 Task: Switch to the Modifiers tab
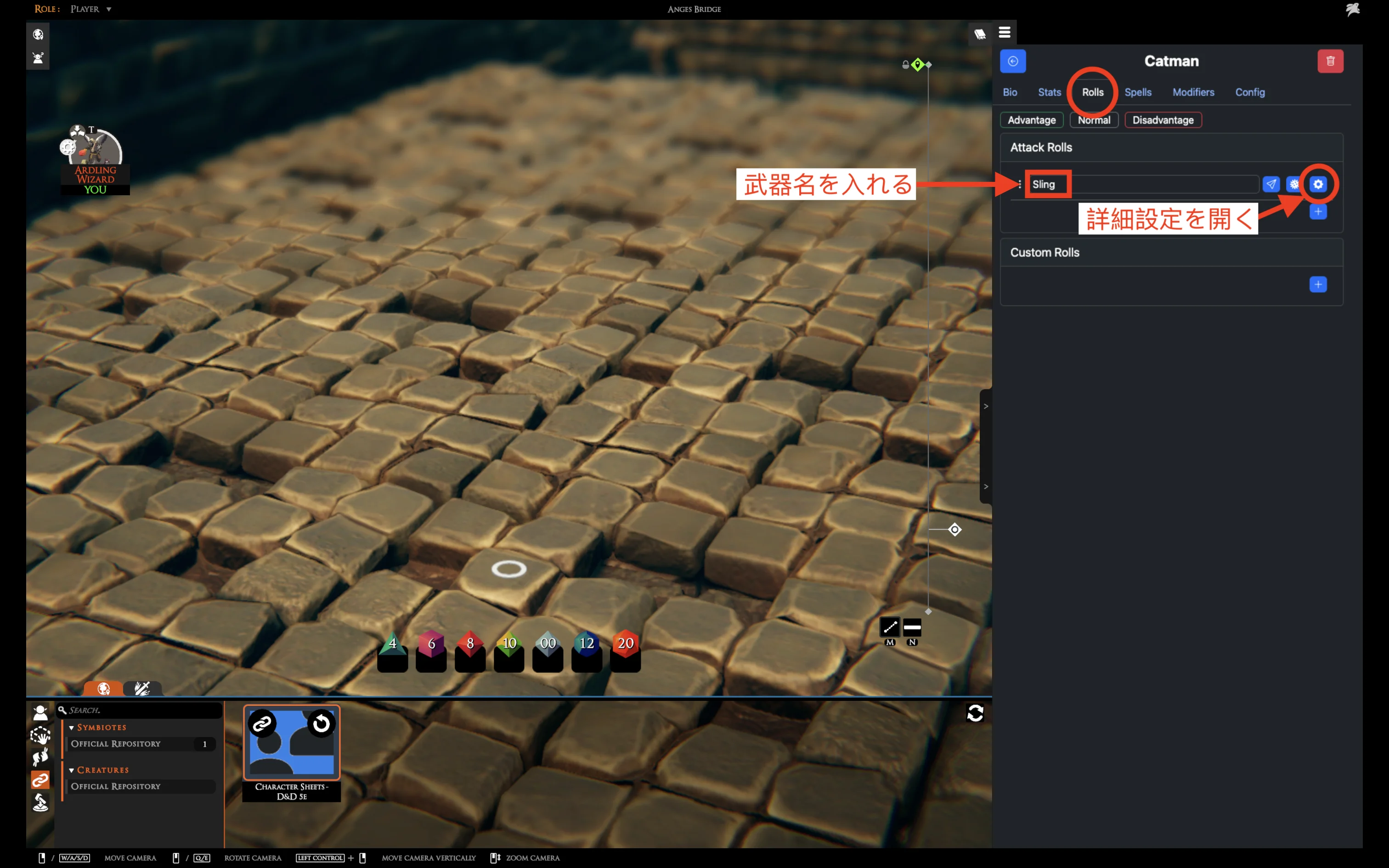(1193, 92)
